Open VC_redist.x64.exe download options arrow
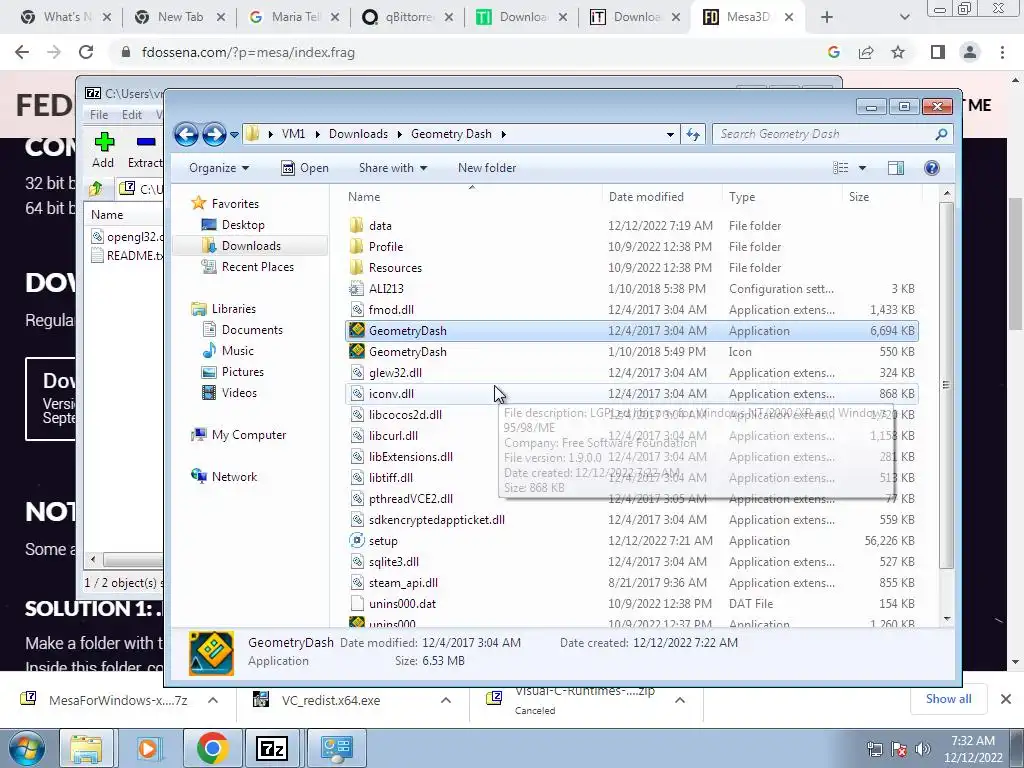Viewport: 1024px width, 768px height. pos(446,700)
